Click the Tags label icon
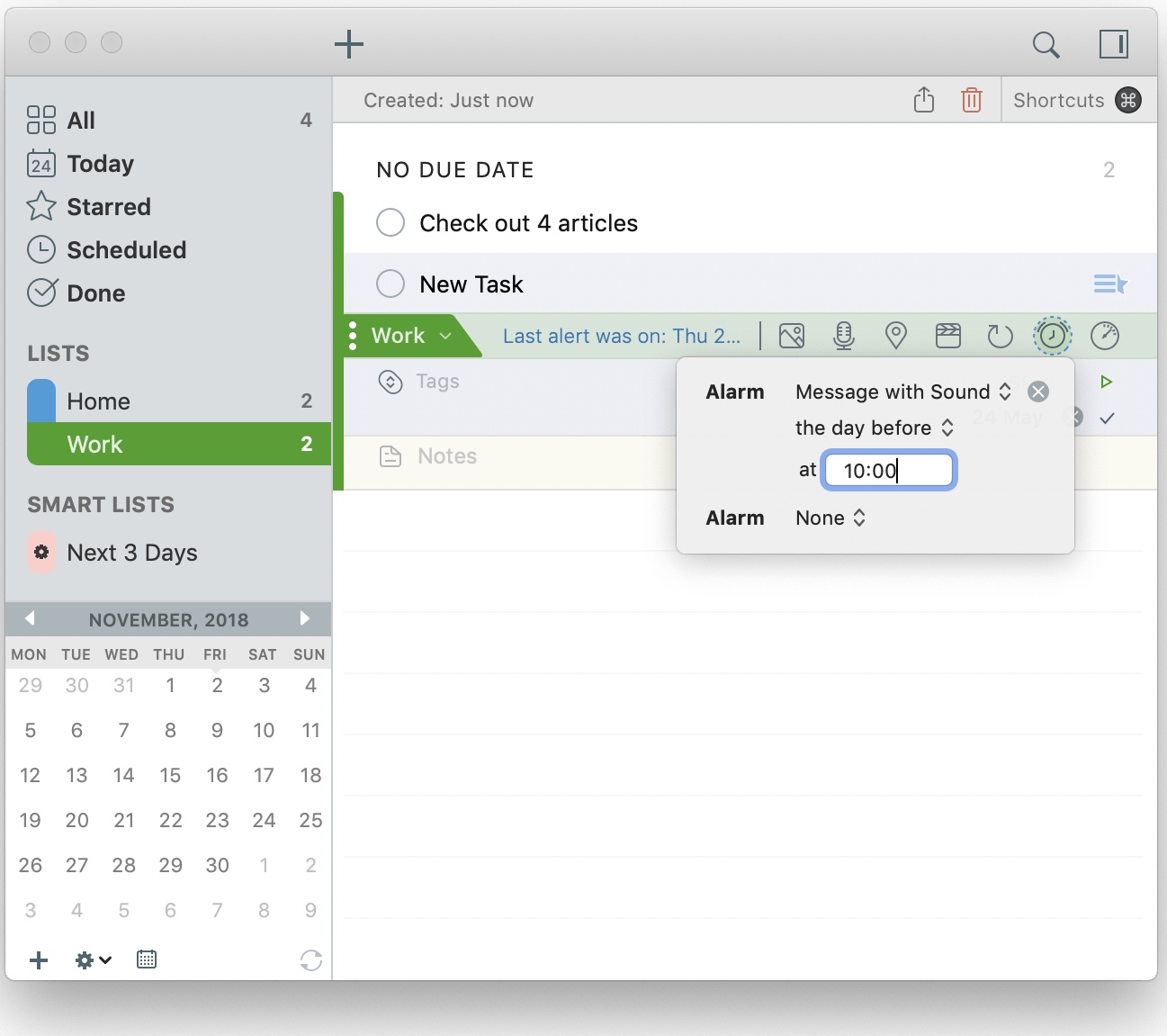This screenshot has width=1167, height=1036. [x=390, y=382]
